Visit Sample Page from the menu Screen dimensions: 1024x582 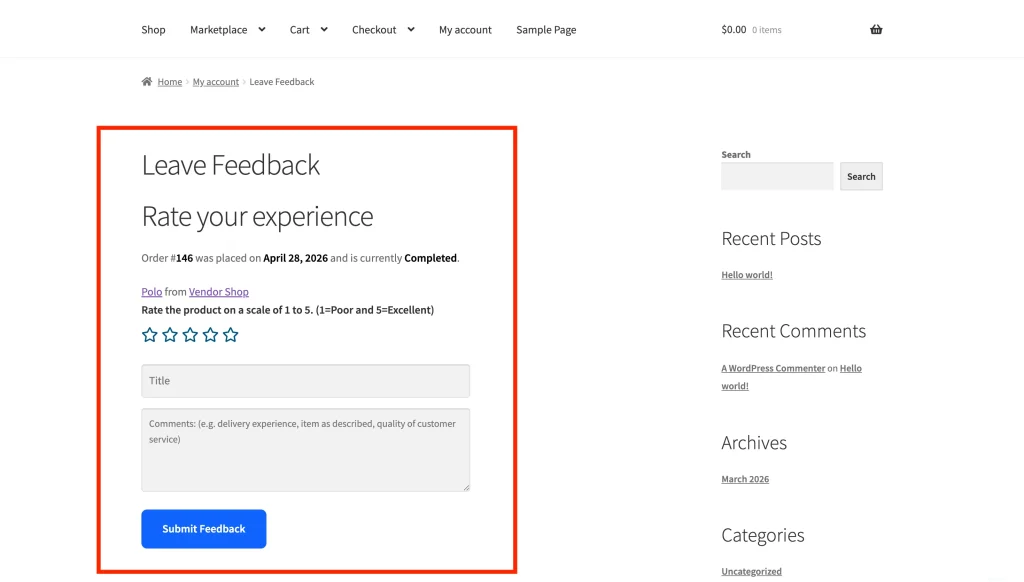[546, 29]
